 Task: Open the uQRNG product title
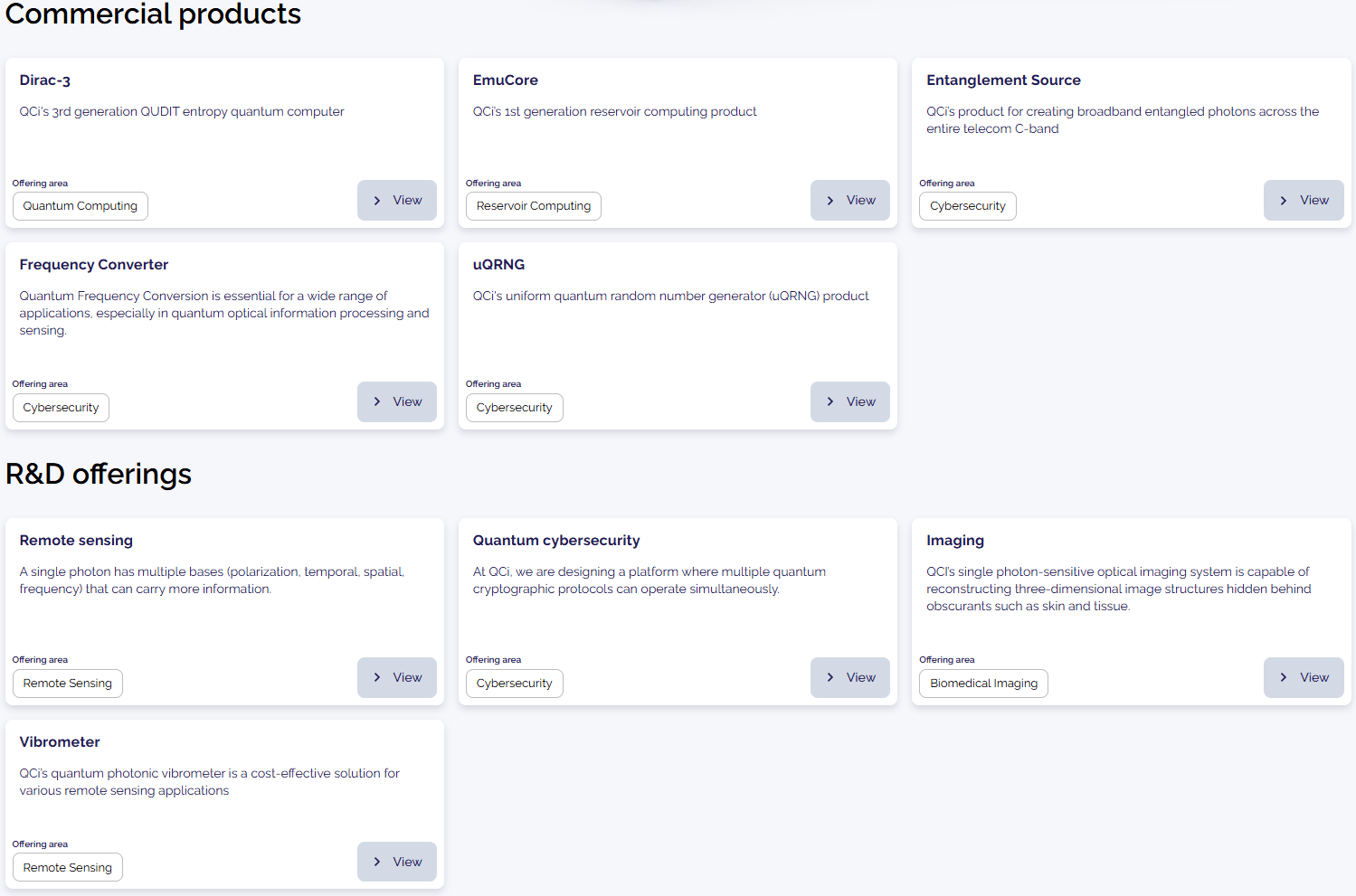pos(498,265)
